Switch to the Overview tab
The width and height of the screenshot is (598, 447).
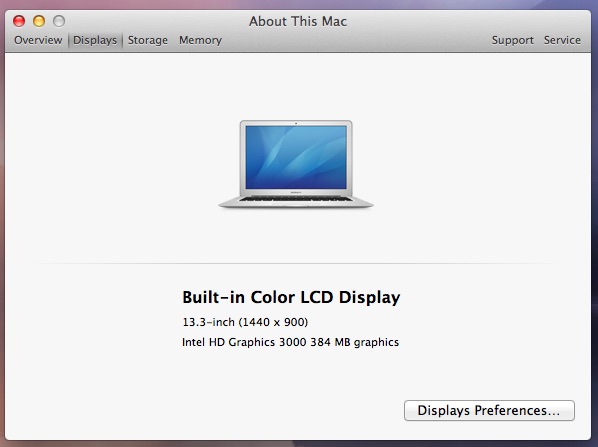(38, 40)
